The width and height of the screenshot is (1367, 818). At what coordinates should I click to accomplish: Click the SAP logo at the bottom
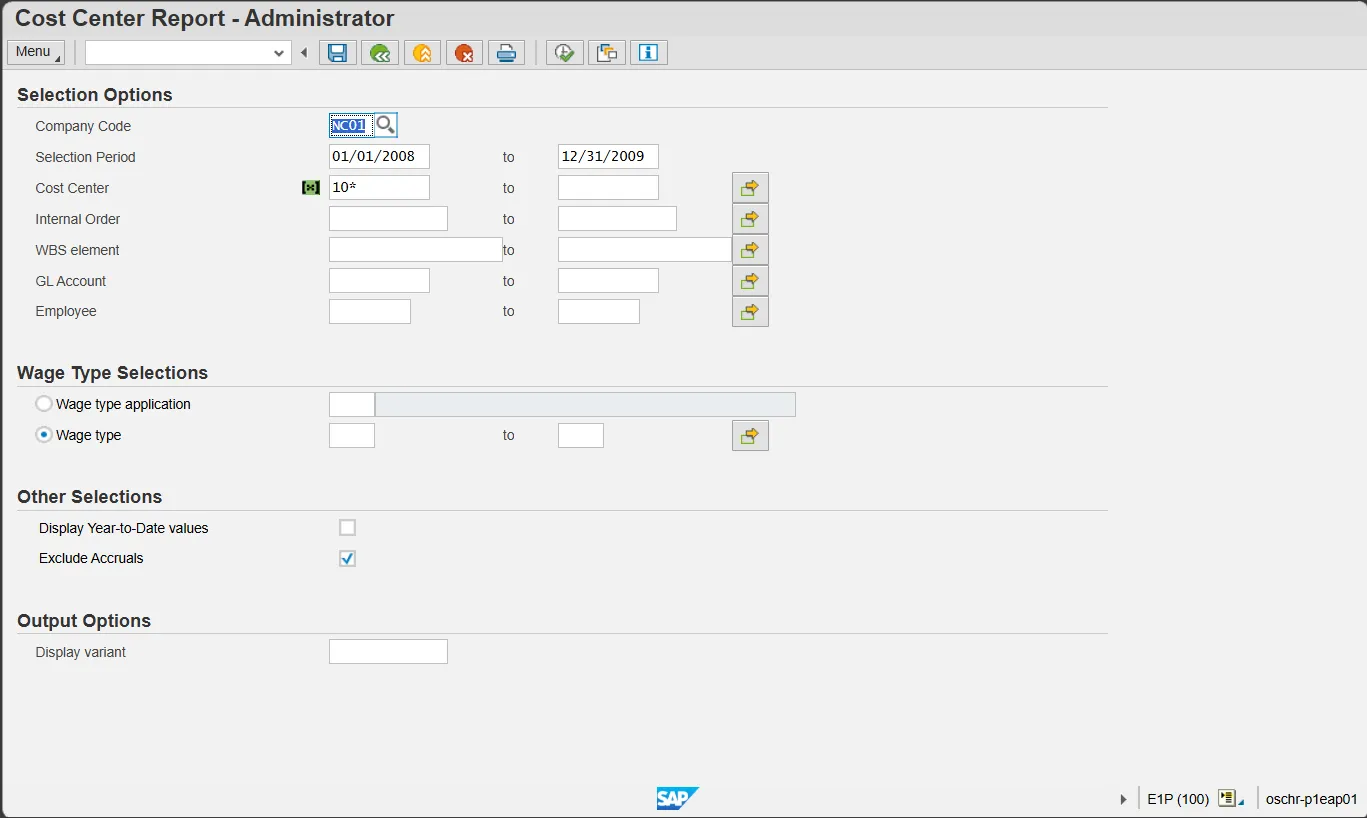click(677, 798)
